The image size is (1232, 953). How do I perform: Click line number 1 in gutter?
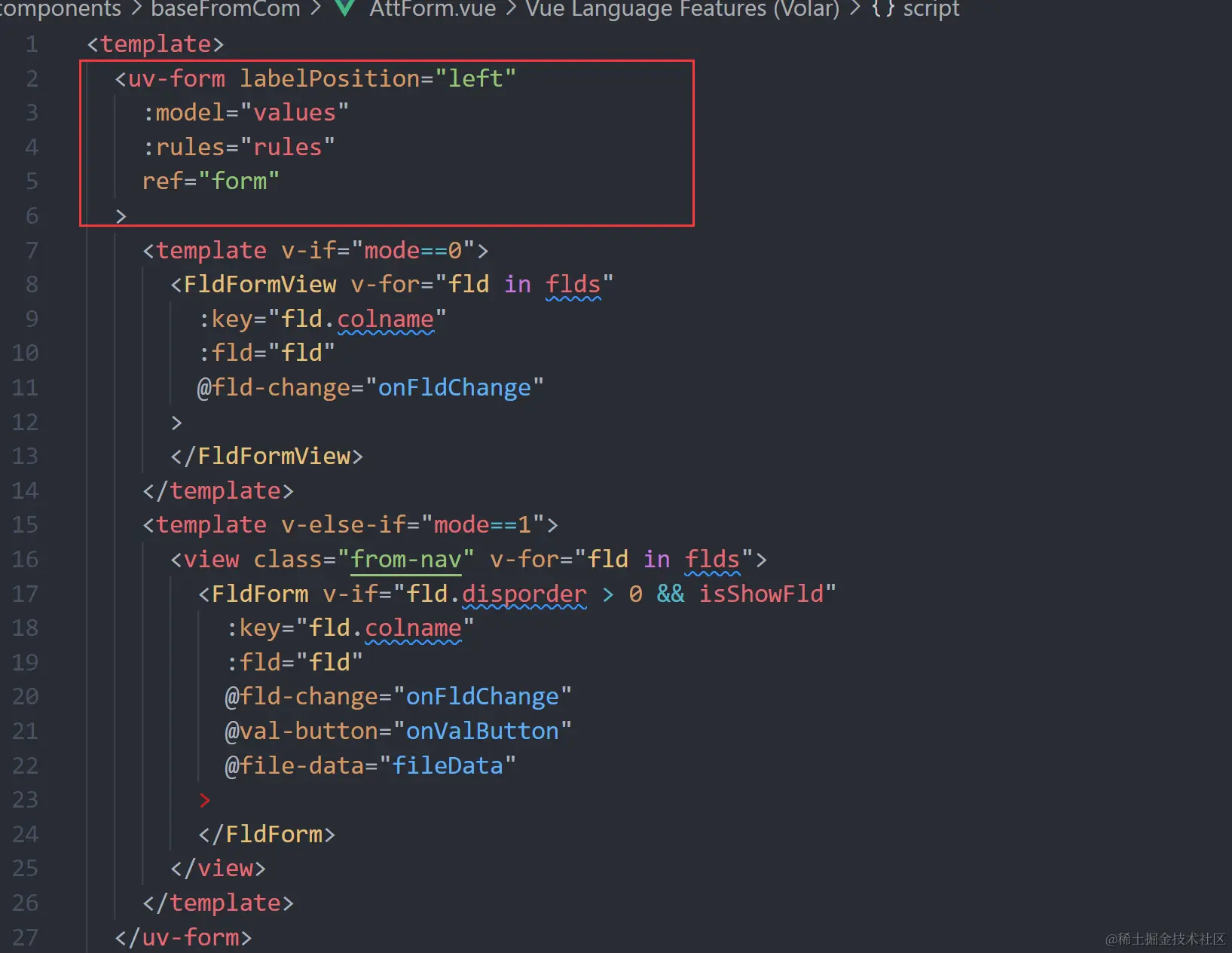pyautogui.click(x=32, y=44)
